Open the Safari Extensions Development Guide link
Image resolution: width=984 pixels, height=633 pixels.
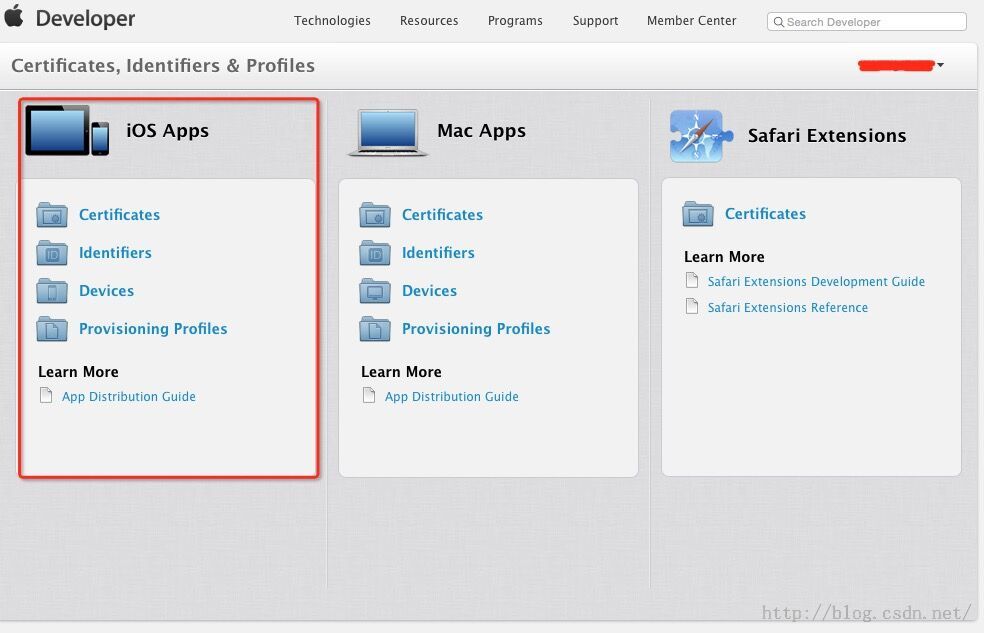tap(816, 282)
